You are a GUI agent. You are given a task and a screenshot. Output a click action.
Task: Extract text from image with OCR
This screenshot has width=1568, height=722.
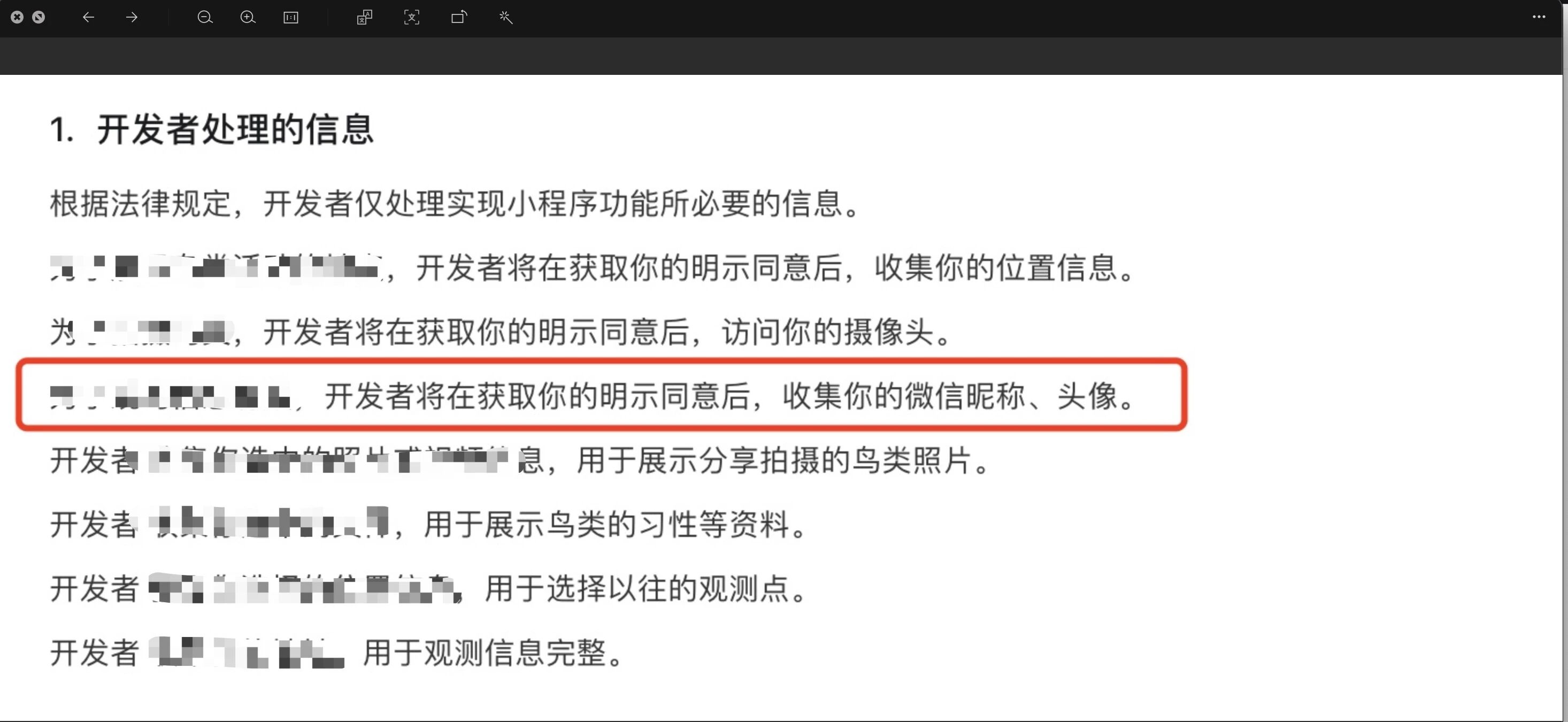[412, 17]
